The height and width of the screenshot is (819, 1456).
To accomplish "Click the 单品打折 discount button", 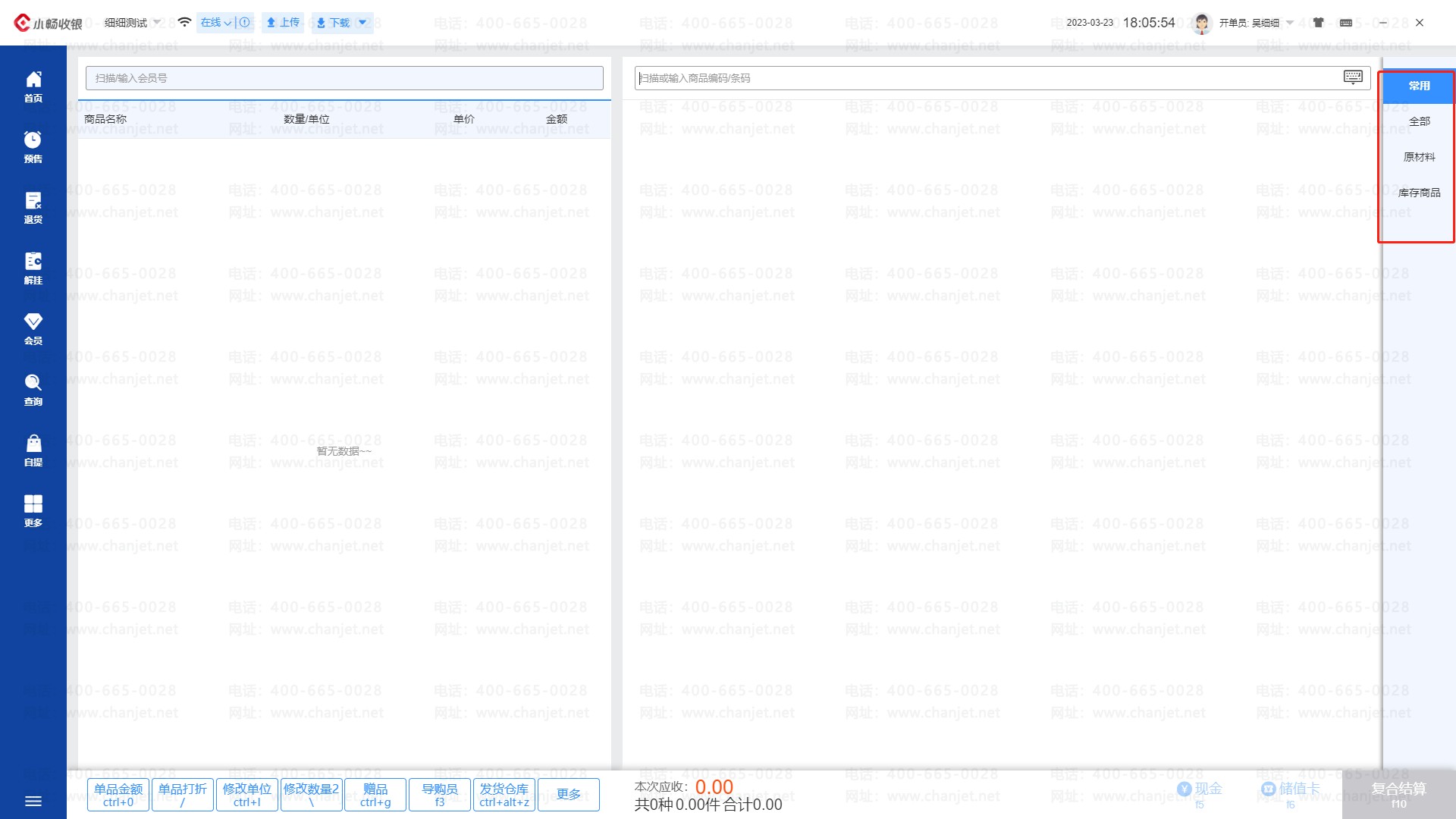I will [182, 795].
